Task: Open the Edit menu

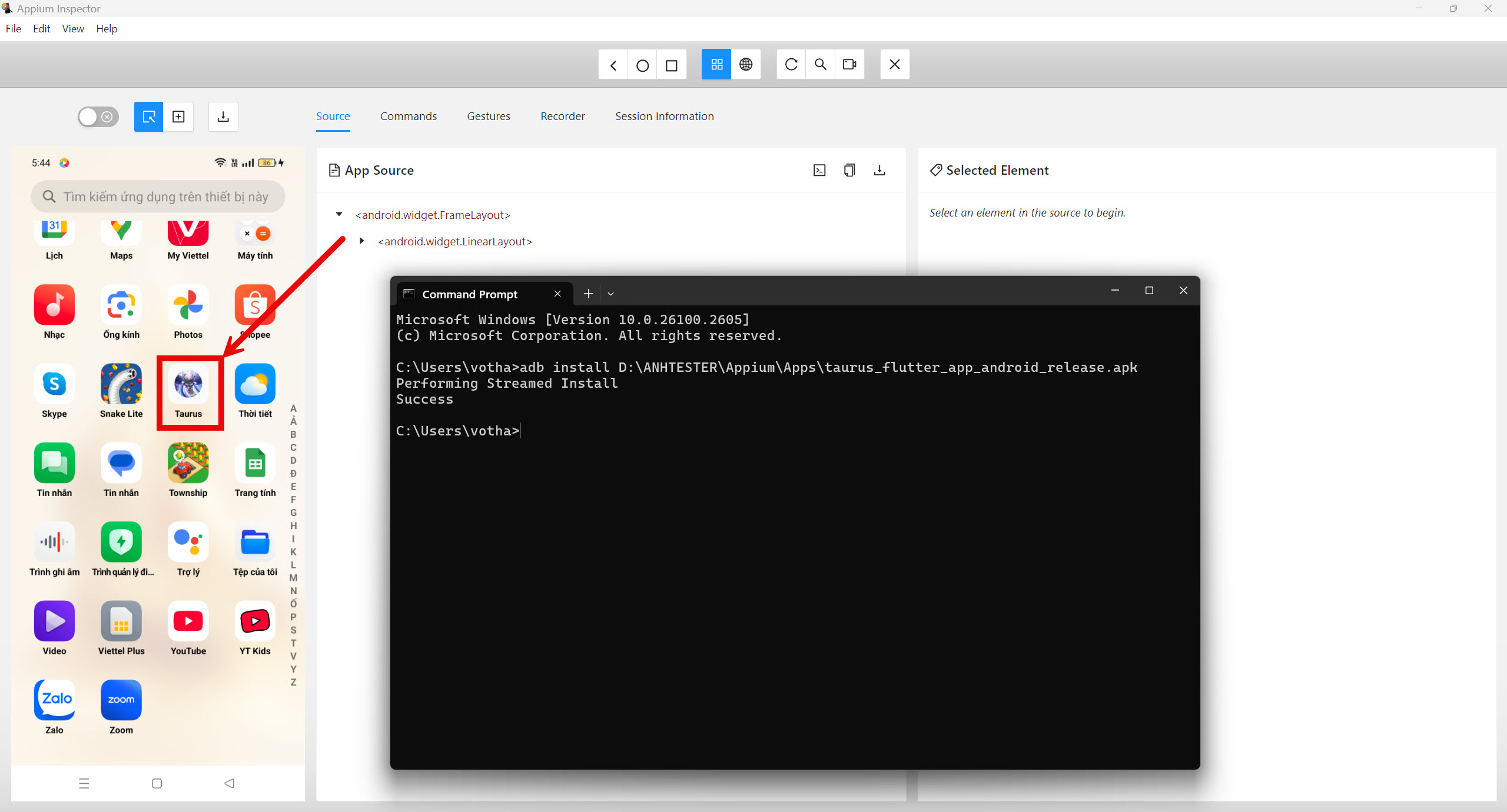Action: click(x=41, y=29)
